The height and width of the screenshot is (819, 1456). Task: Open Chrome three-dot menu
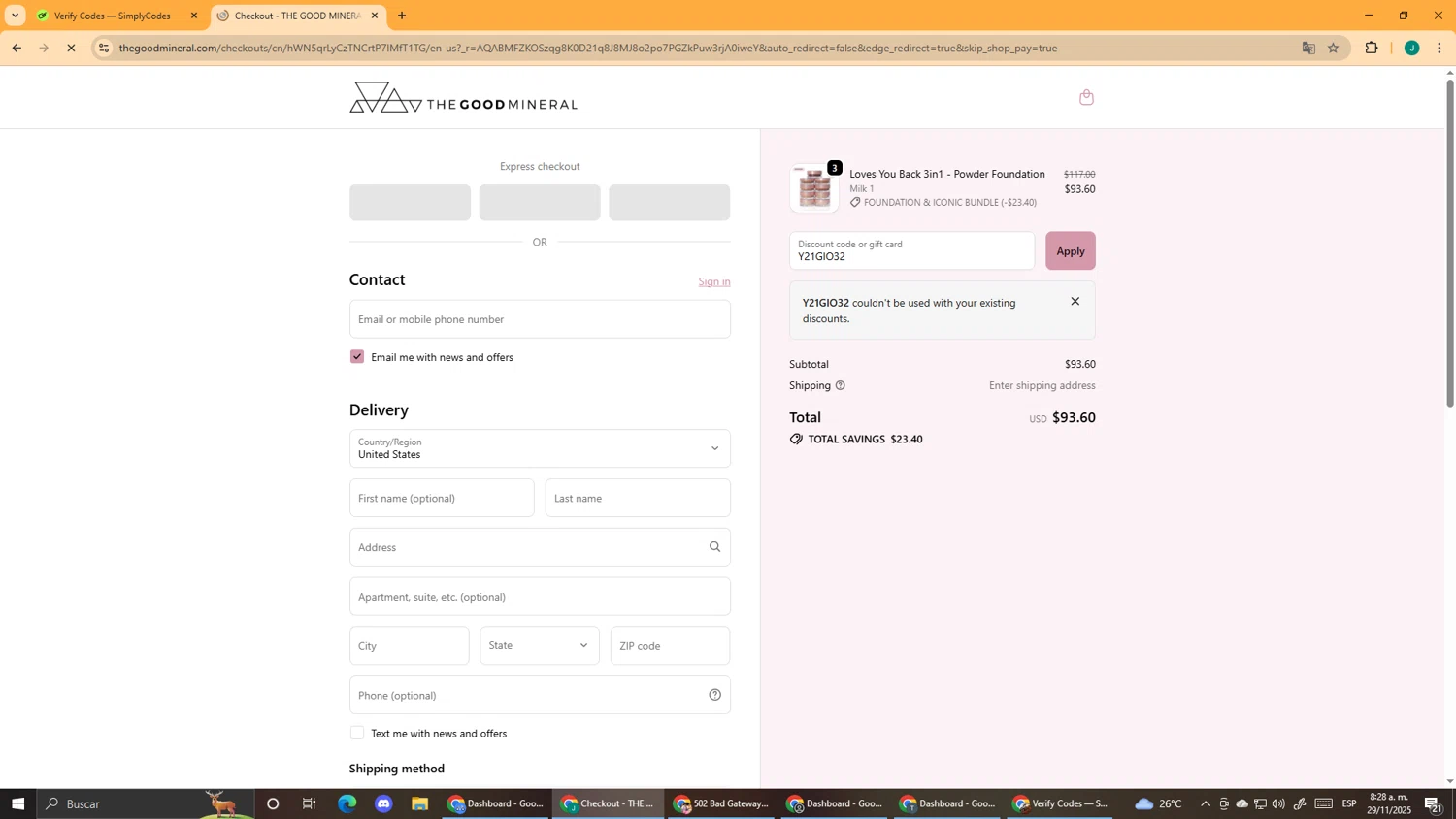click(1439, 48)
